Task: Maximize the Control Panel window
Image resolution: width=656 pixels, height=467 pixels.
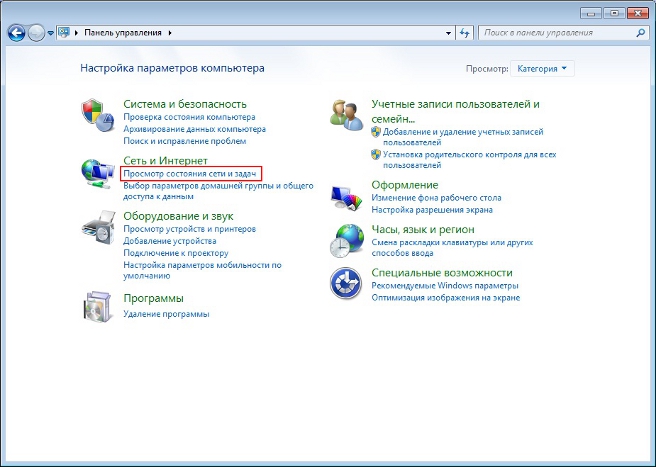Action: click(615, 13)
